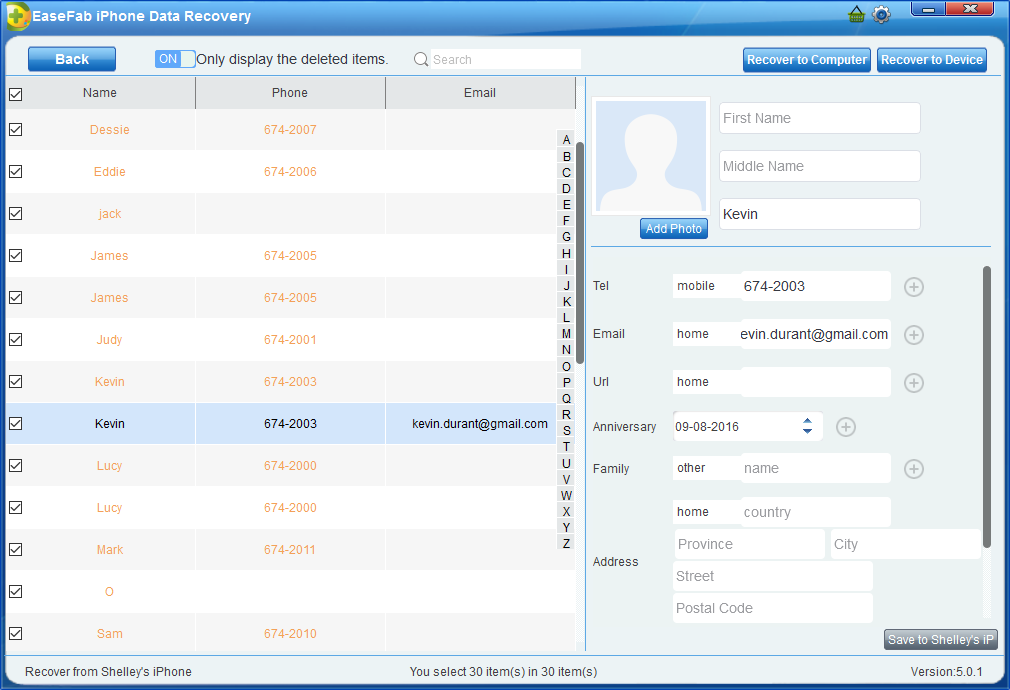Screen dimensions: 1010x690
Task: Go back with the Back button
Action: [x=72, y=59]
